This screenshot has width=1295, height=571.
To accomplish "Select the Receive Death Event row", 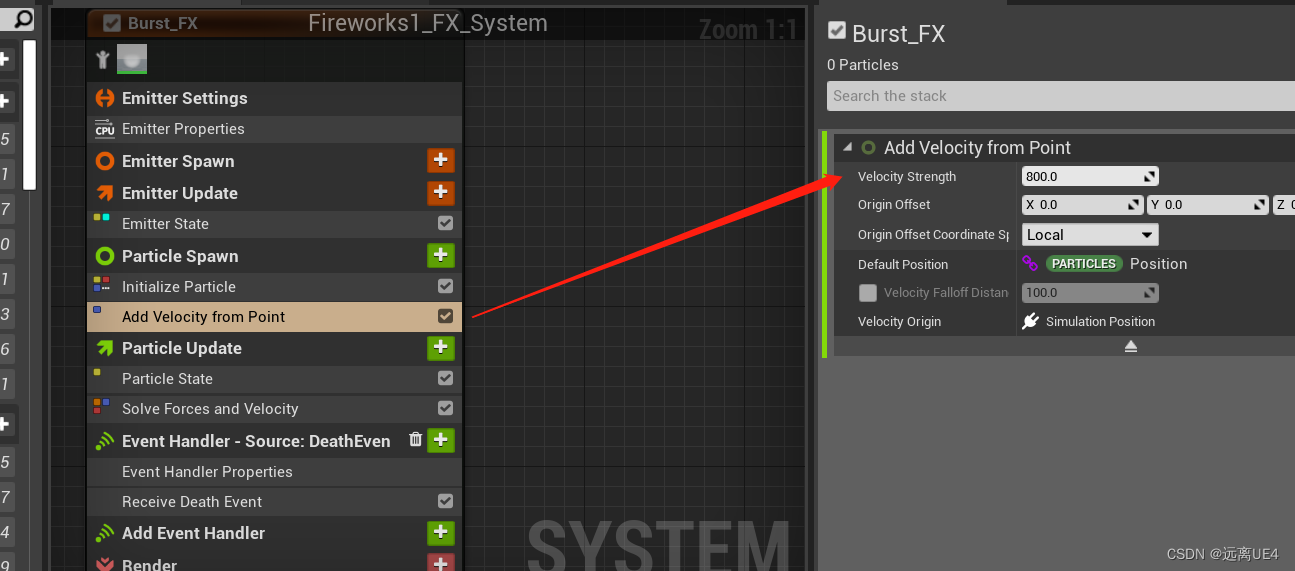I will pyautogui.click(x=275, y=501).
